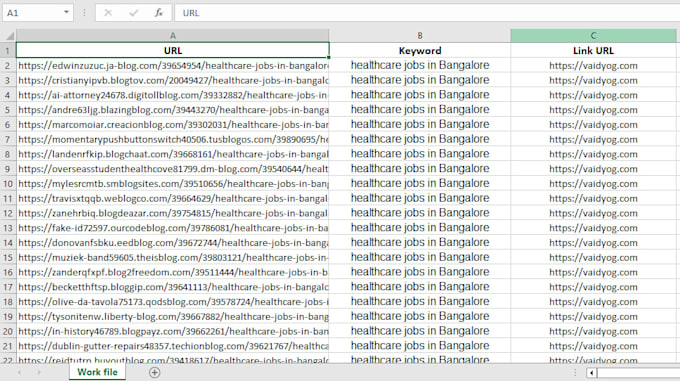The width and height of the screenshot is (680, 381).
Task: Click the ai-attorney24678.digitollblog.com URL cell
Action: pos(173,95)
